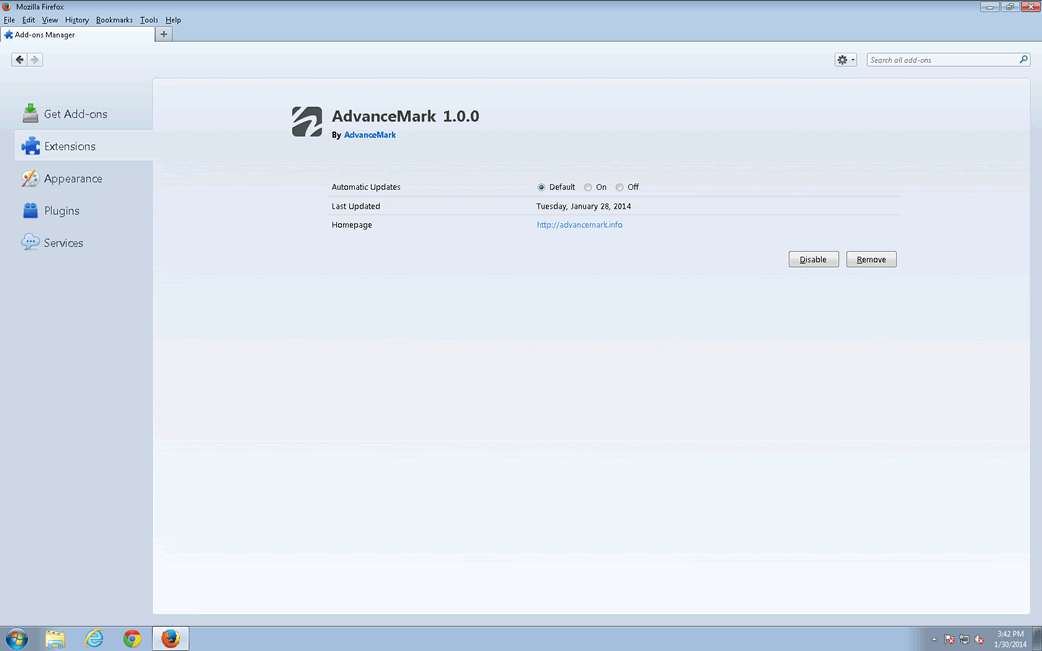The width and height of the screenshot is (1042, 651).
Task: Set Automatic Updates to On
Action: [x=588, y=187]
